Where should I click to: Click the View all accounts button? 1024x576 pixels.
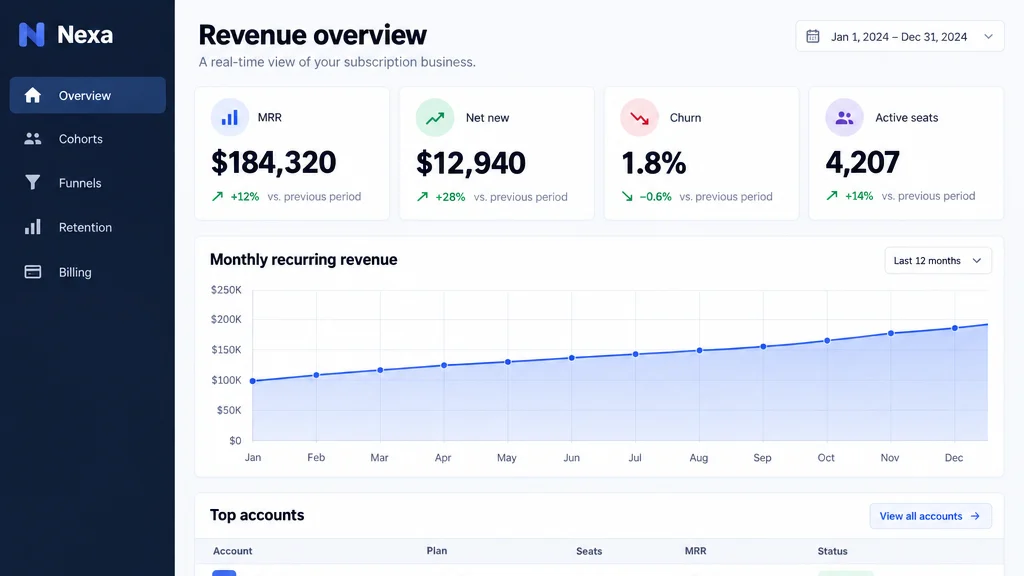tap(931, 516)
